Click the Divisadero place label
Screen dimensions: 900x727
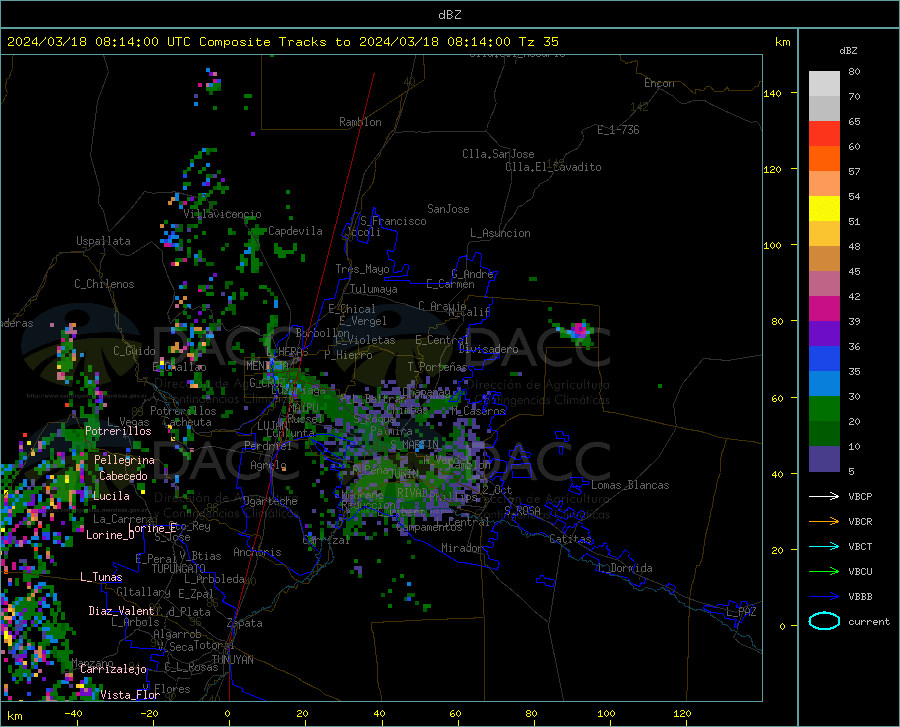tap(488, 349)
